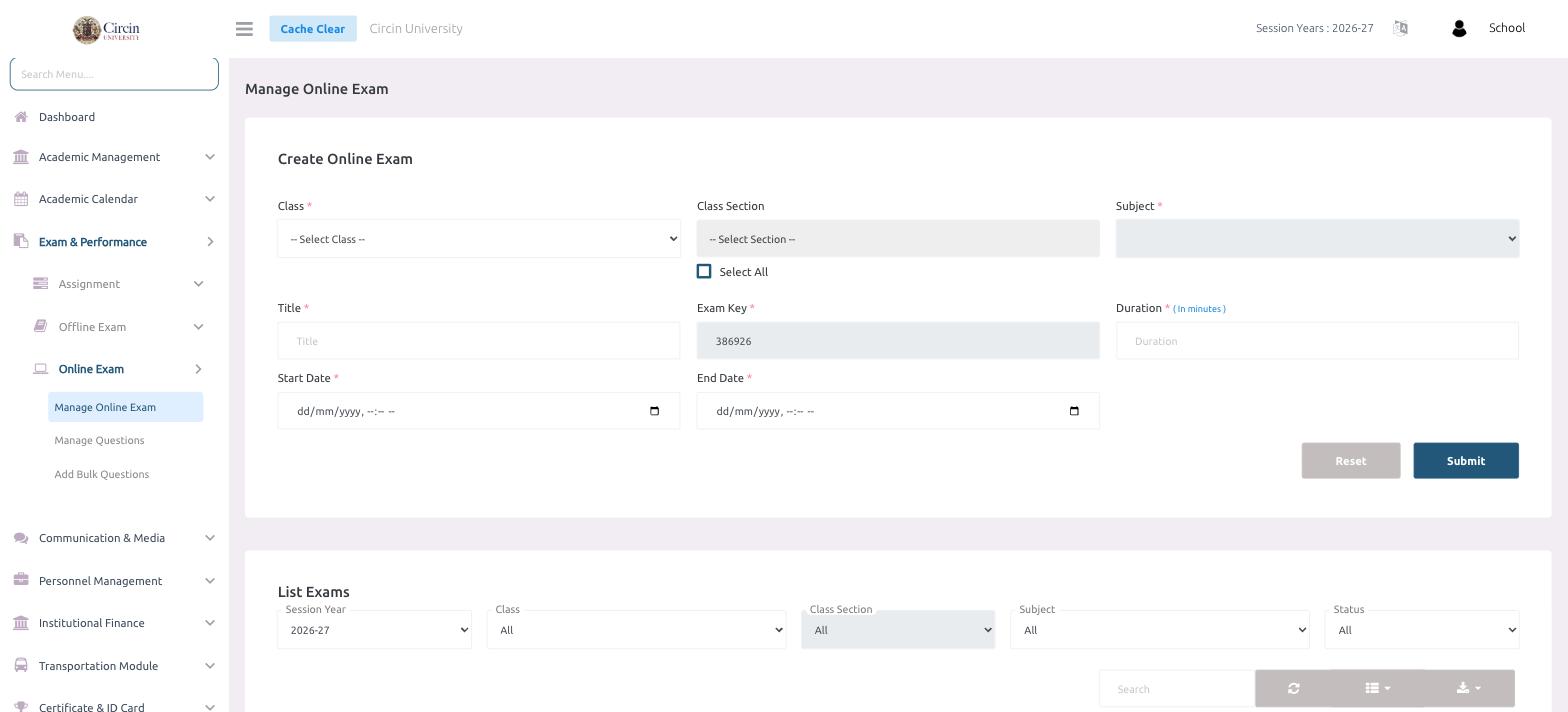Open the Class filter dropdown in List Exams
Image resolution: width=1568 pixels, height=712 pixels.
click(x=637, y=630)
